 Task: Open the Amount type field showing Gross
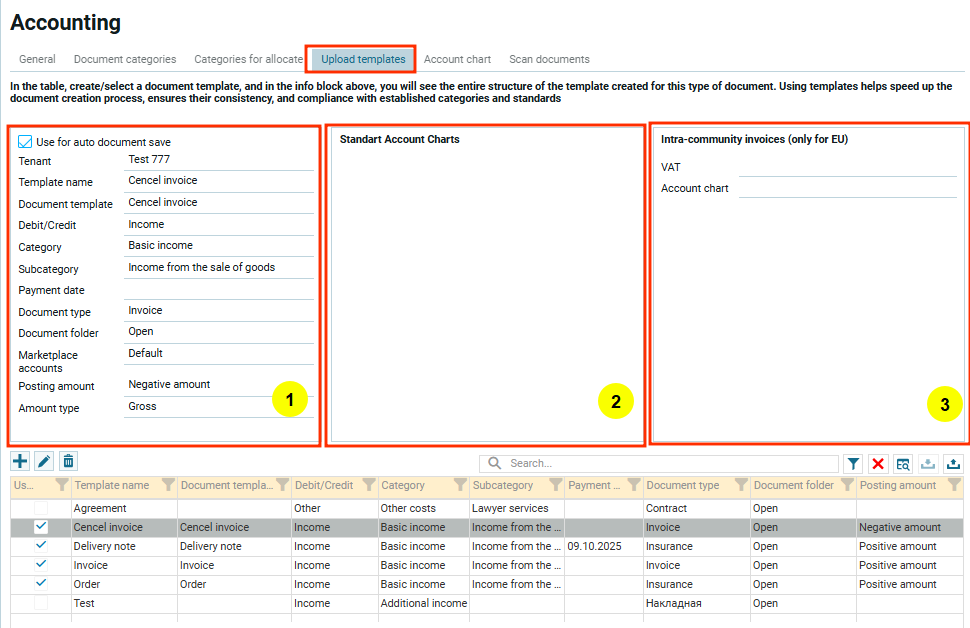(218, 407)
